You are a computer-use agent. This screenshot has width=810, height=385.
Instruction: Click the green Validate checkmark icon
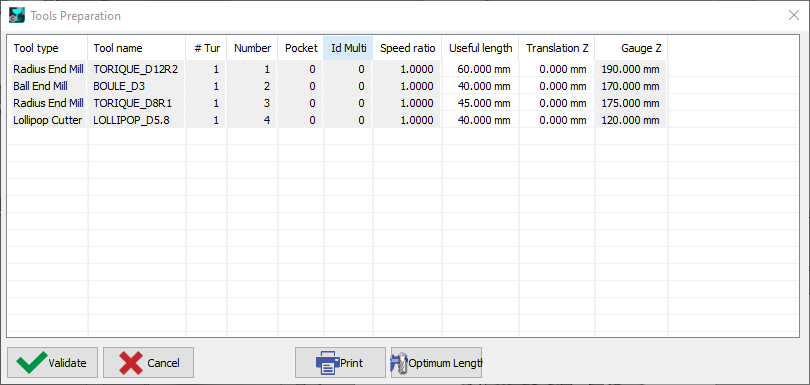pyautogui.click(x=30, y=363)
